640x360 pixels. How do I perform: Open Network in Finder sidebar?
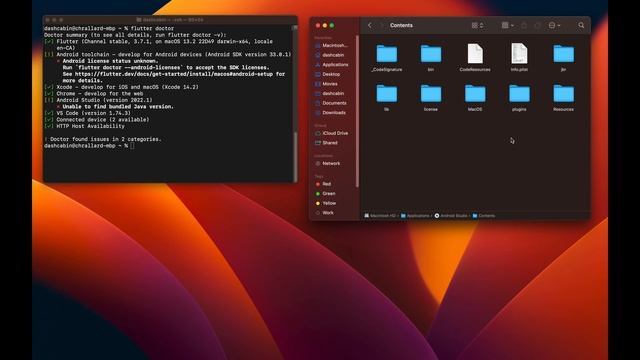point(328,163)
